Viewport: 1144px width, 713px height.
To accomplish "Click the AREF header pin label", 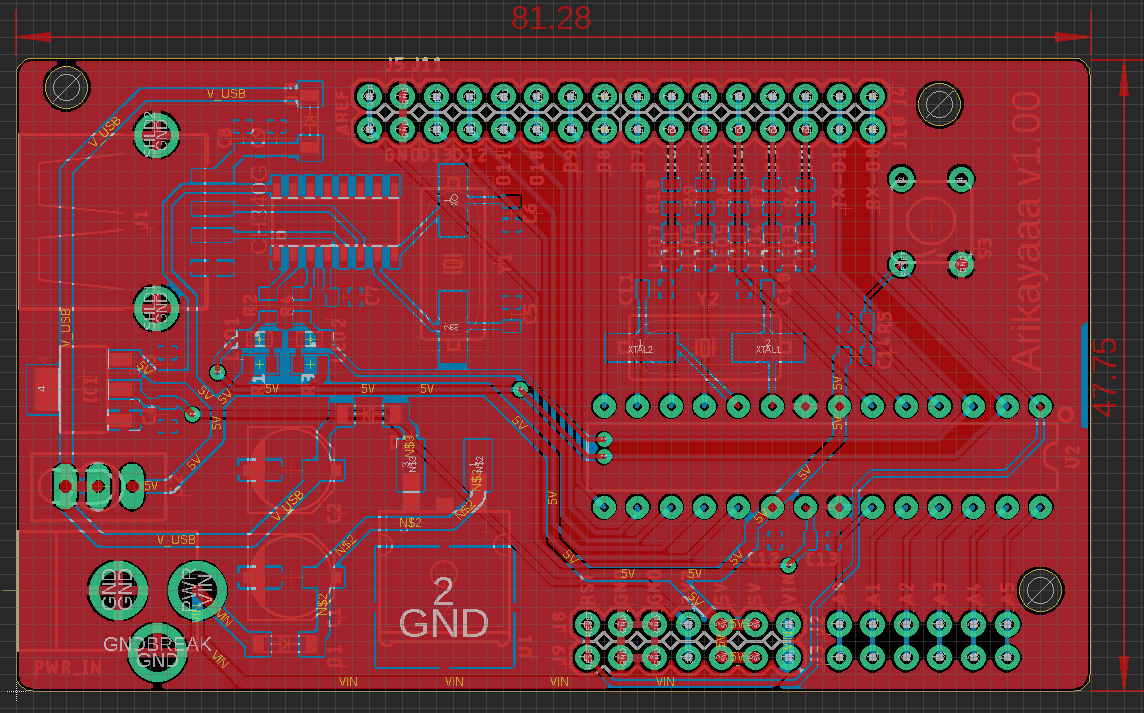I will coord(342,113).
